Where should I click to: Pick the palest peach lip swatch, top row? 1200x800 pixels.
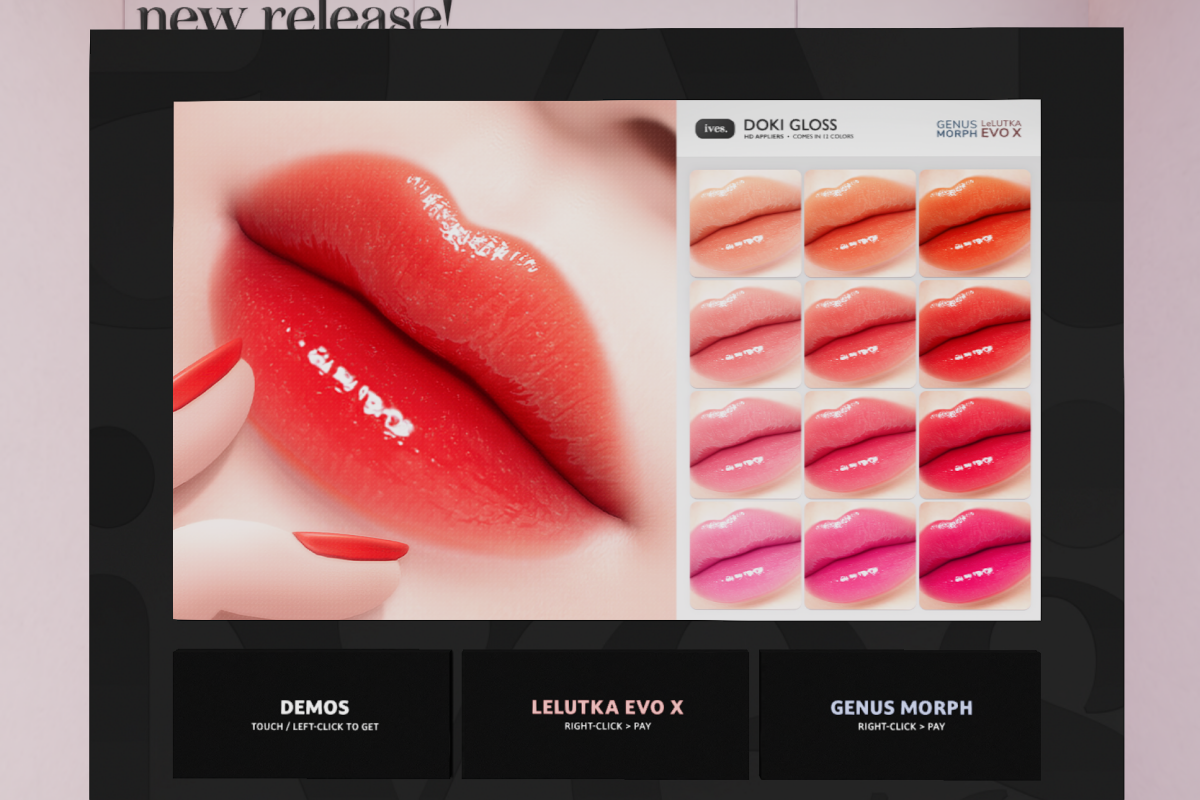tap(745, 223)
